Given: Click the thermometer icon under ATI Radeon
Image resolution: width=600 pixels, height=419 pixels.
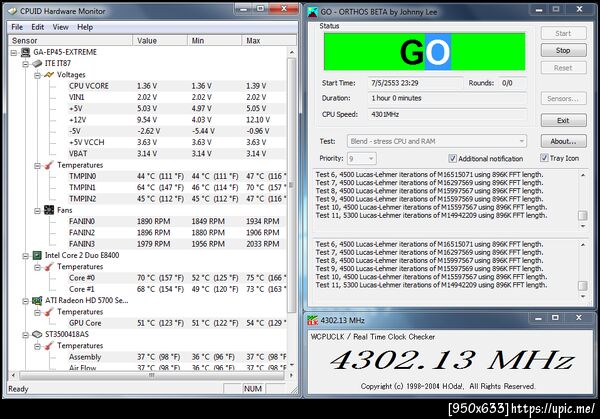Looking at the screenshot, I should pos(49,312).
